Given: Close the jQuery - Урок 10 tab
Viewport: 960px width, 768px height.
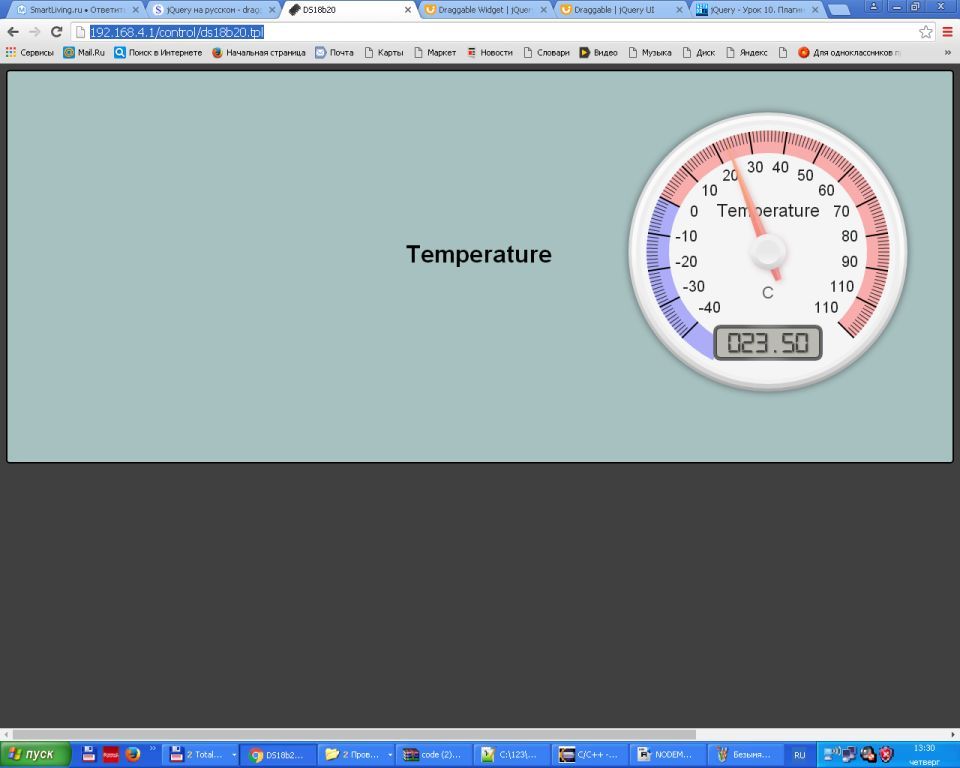Looking at the screenshot, I should coord(816,10).
